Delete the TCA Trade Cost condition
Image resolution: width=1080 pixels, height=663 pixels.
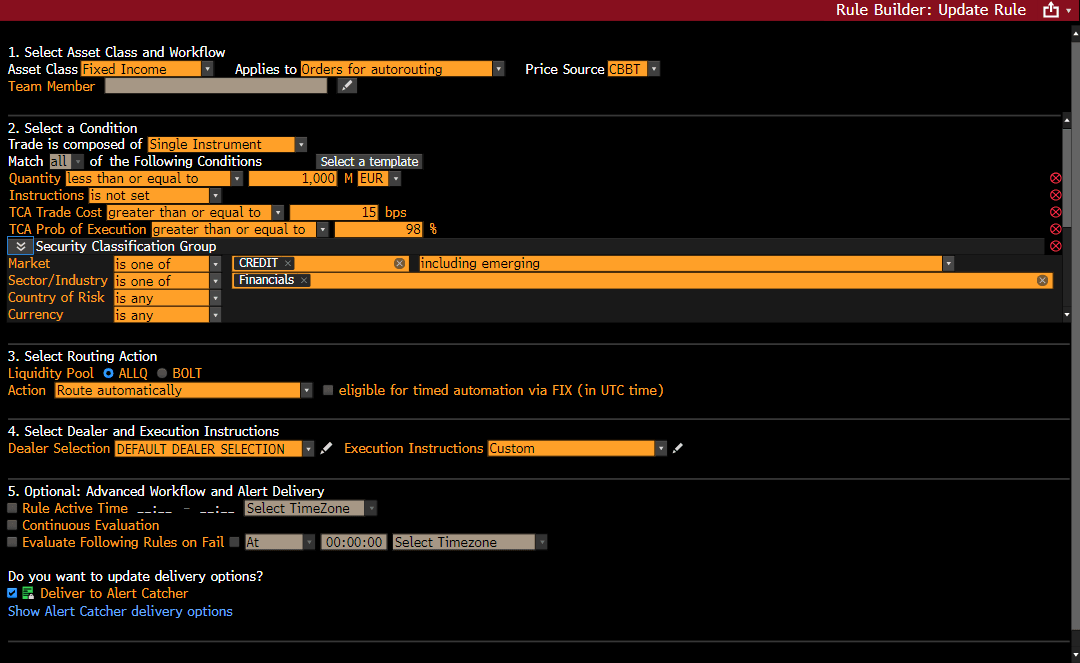pos(1055,213)
